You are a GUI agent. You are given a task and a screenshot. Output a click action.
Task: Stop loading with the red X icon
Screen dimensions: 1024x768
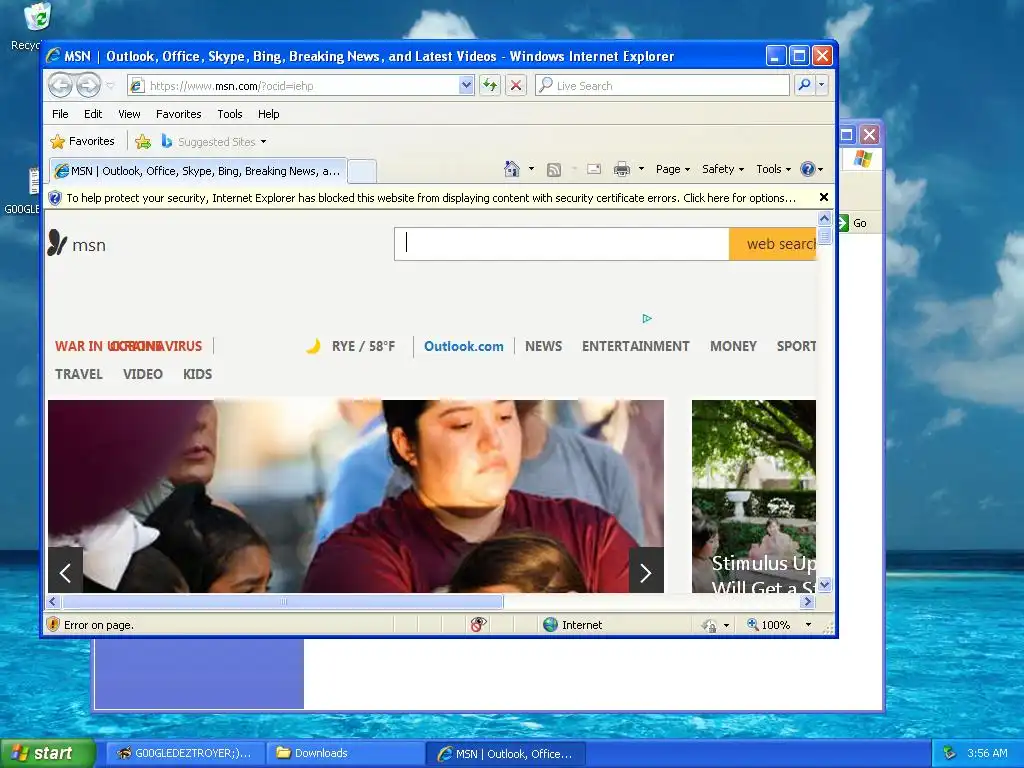coord(516,86)
